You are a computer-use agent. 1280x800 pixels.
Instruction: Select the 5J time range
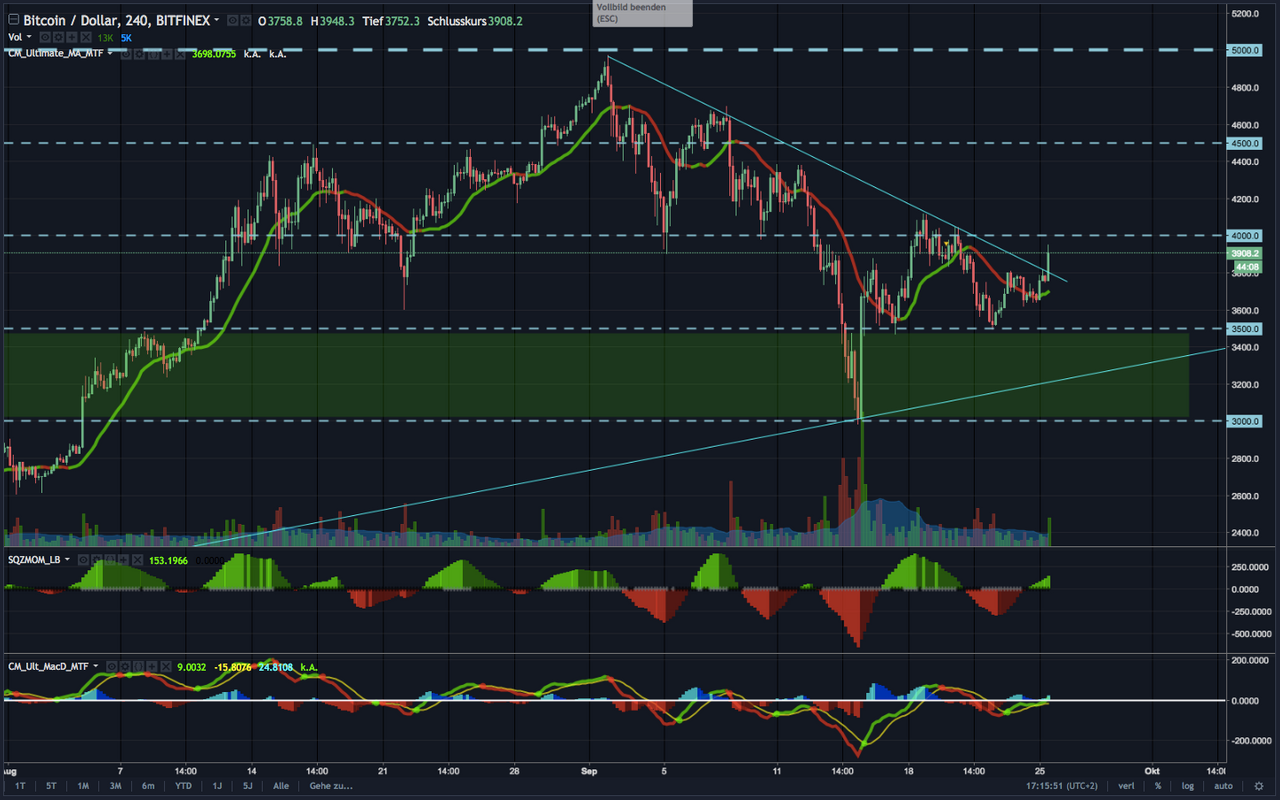click(247, 786)
